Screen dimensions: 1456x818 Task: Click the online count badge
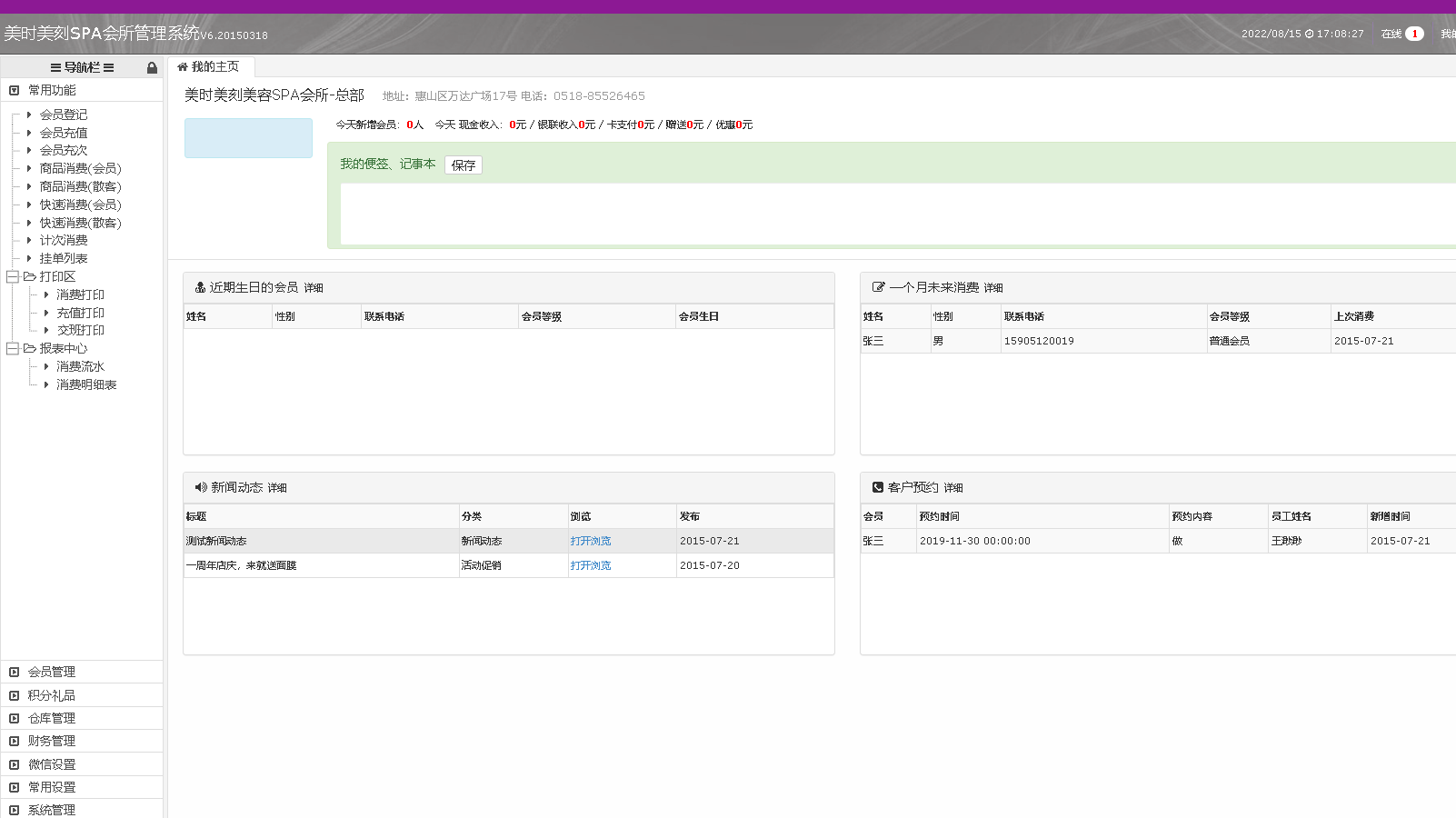click(1414, 34)
